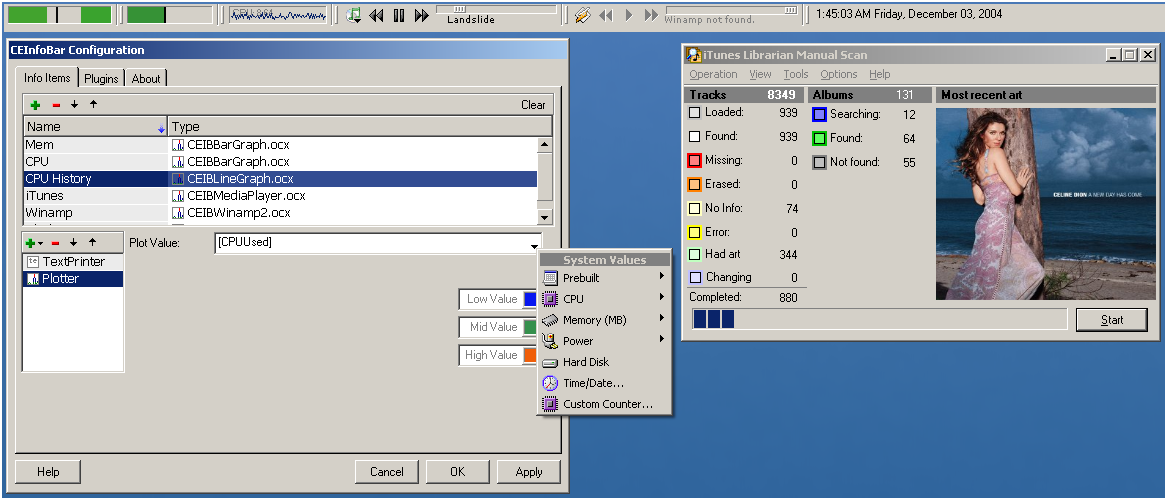Image resolution: width=1167 pixels, height=500 pixels.
Task: Open Help menu in iTunes Librarian
Action: pyautogui.click(x=880, y=74)
